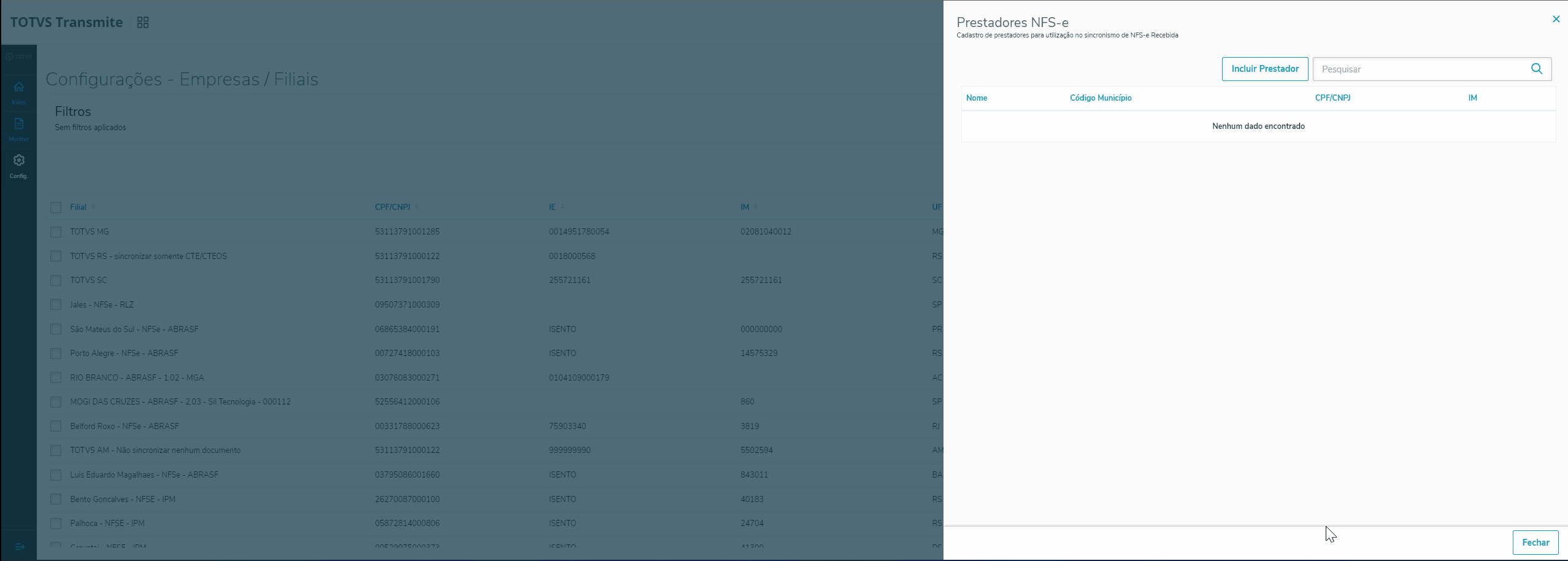The height and width of the screenshot is (561, 1568).
Task: Click the 'TOTVS SC' filial name
Action: (x=88, y=280)
